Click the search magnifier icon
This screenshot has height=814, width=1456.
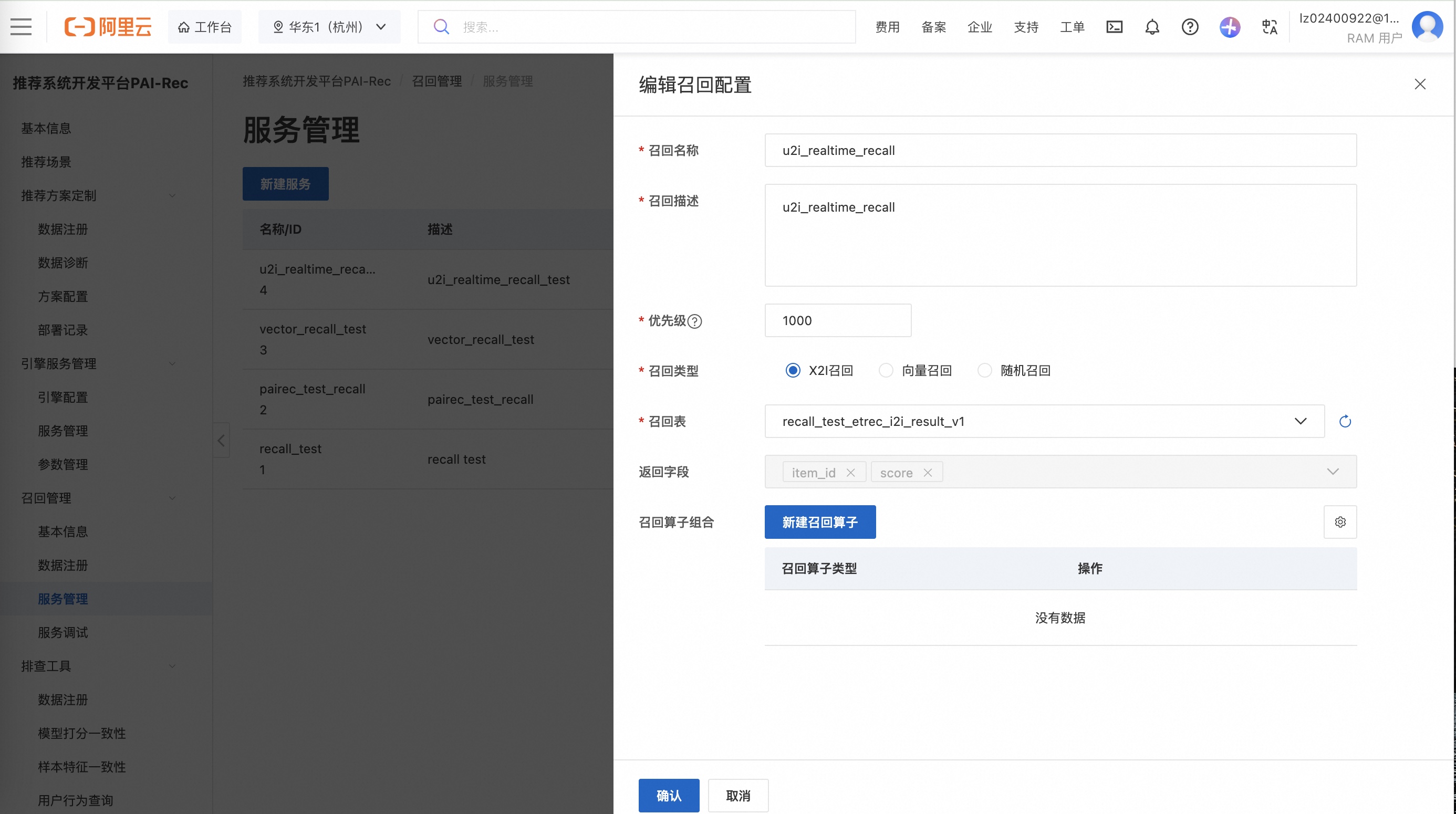point(441,27)
